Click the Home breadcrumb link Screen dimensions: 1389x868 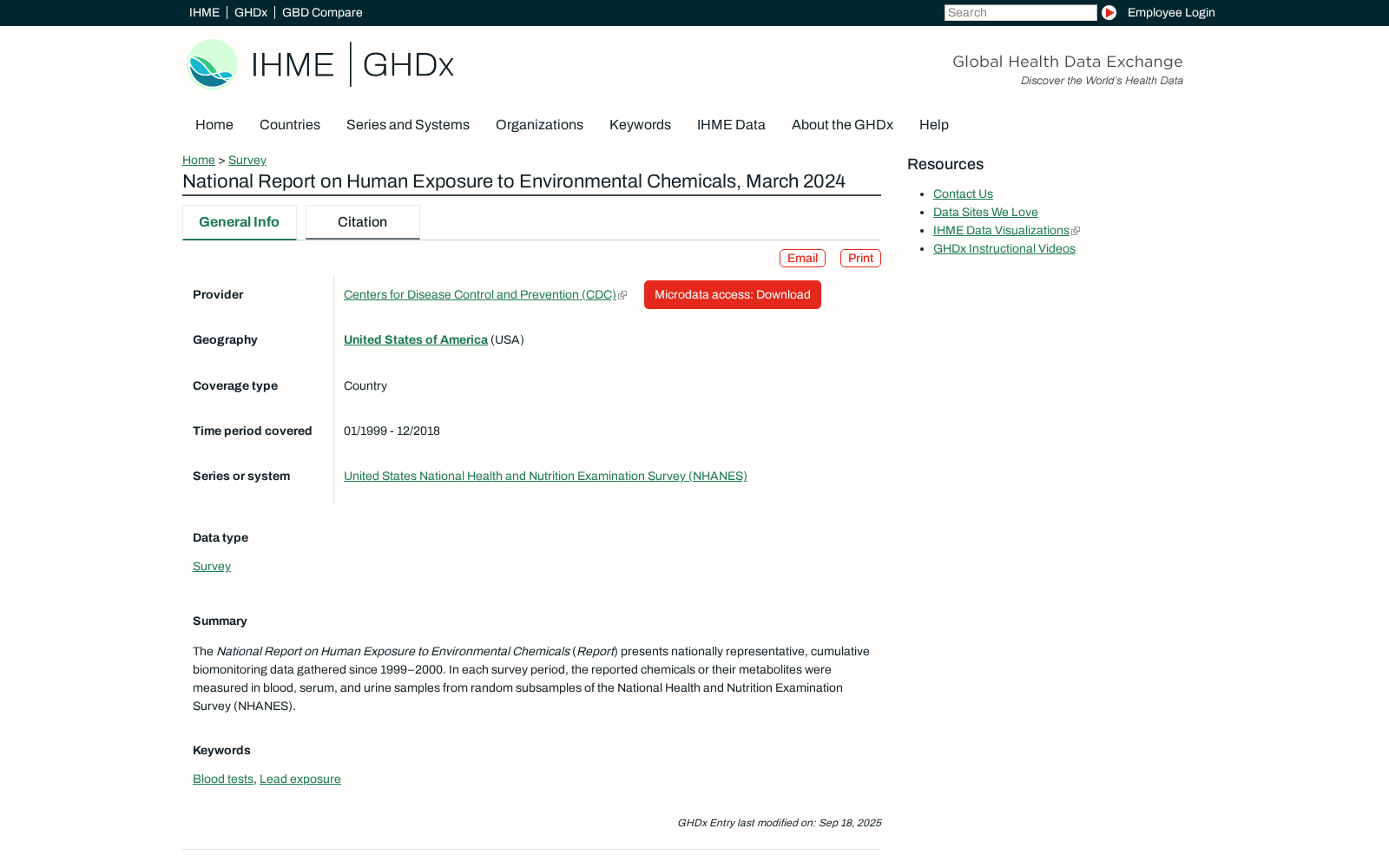[199, 160]
